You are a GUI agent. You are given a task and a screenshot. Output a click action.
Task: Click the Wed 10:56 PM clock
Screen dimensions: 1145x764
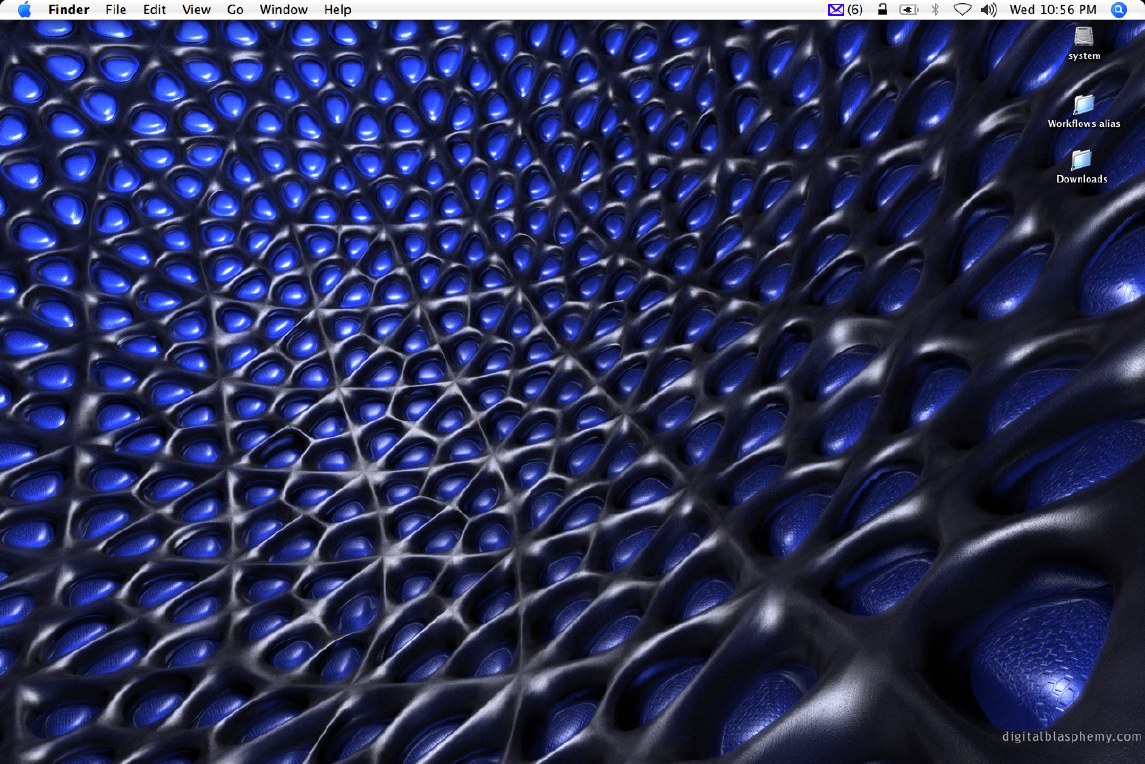click(1053, 9)
